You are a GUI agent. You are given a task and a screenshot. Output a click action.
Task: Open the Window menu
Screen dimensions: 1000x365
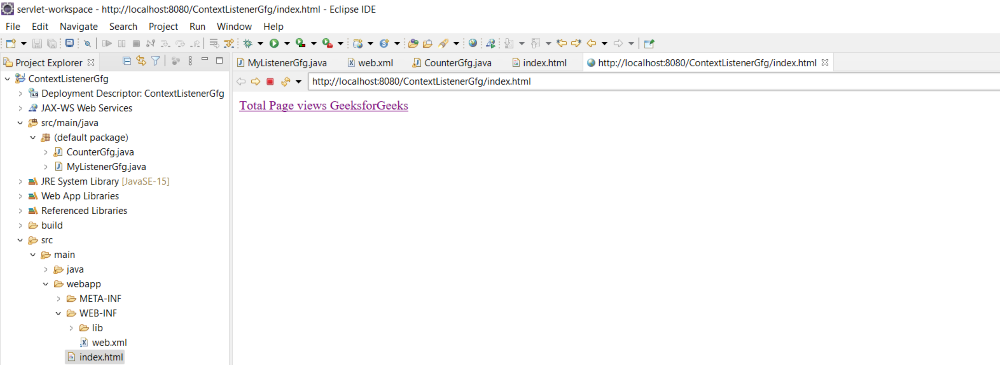click(x=234, y=26)
